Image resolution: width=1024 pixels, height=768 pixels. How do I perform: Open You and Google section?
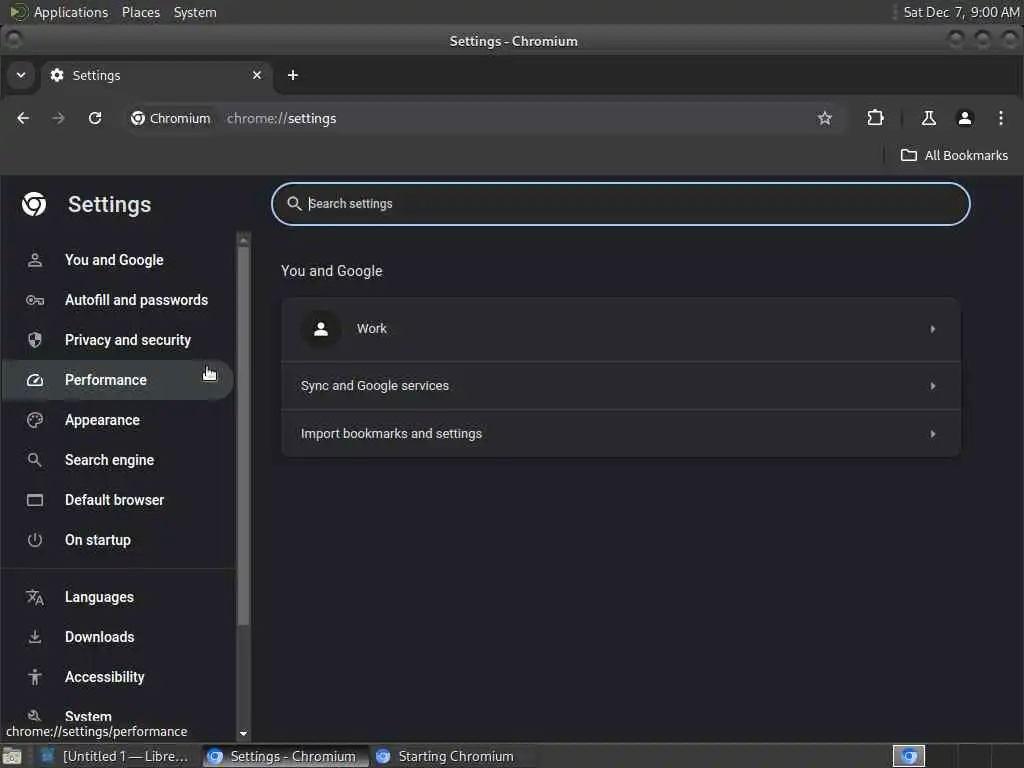(x=118, y=260)
